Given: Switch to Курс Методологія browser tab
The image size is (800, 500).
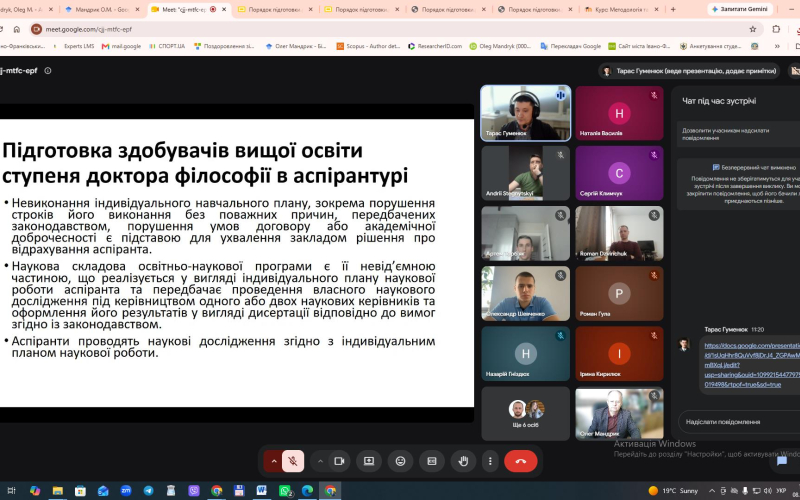Looking at the screenshot, I should coord(621,9).
